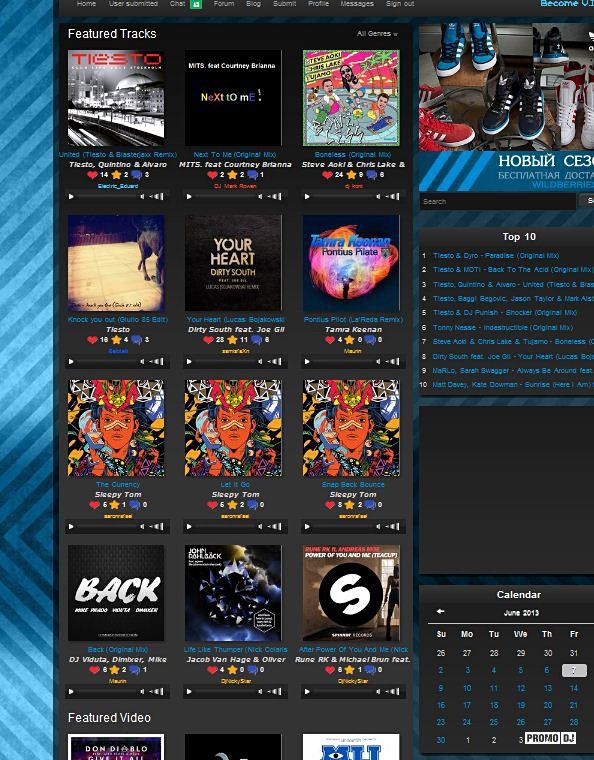Open Matt Davey - Sunrise Top 10 link
This screenshot has width=594, height=760.
513,385
